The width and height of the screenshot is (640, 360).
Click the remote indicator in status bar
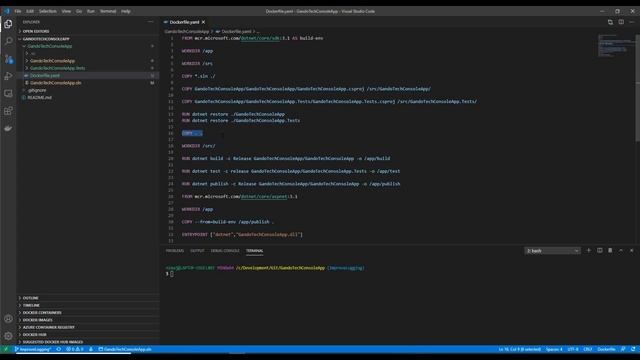coord(6,349)
